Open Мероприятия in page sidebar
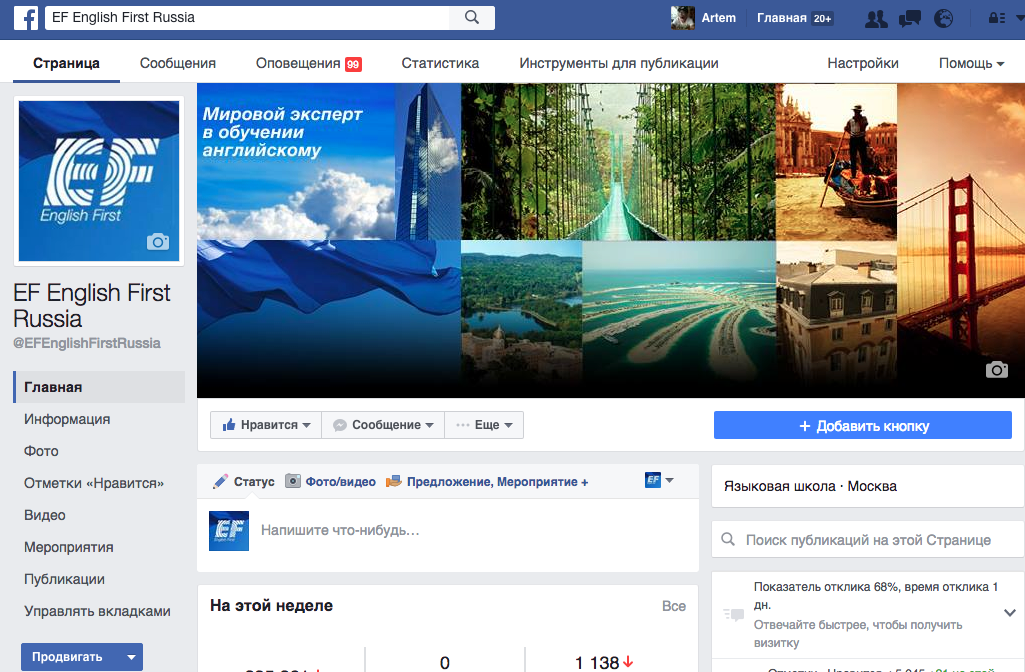 click(69, 547)
